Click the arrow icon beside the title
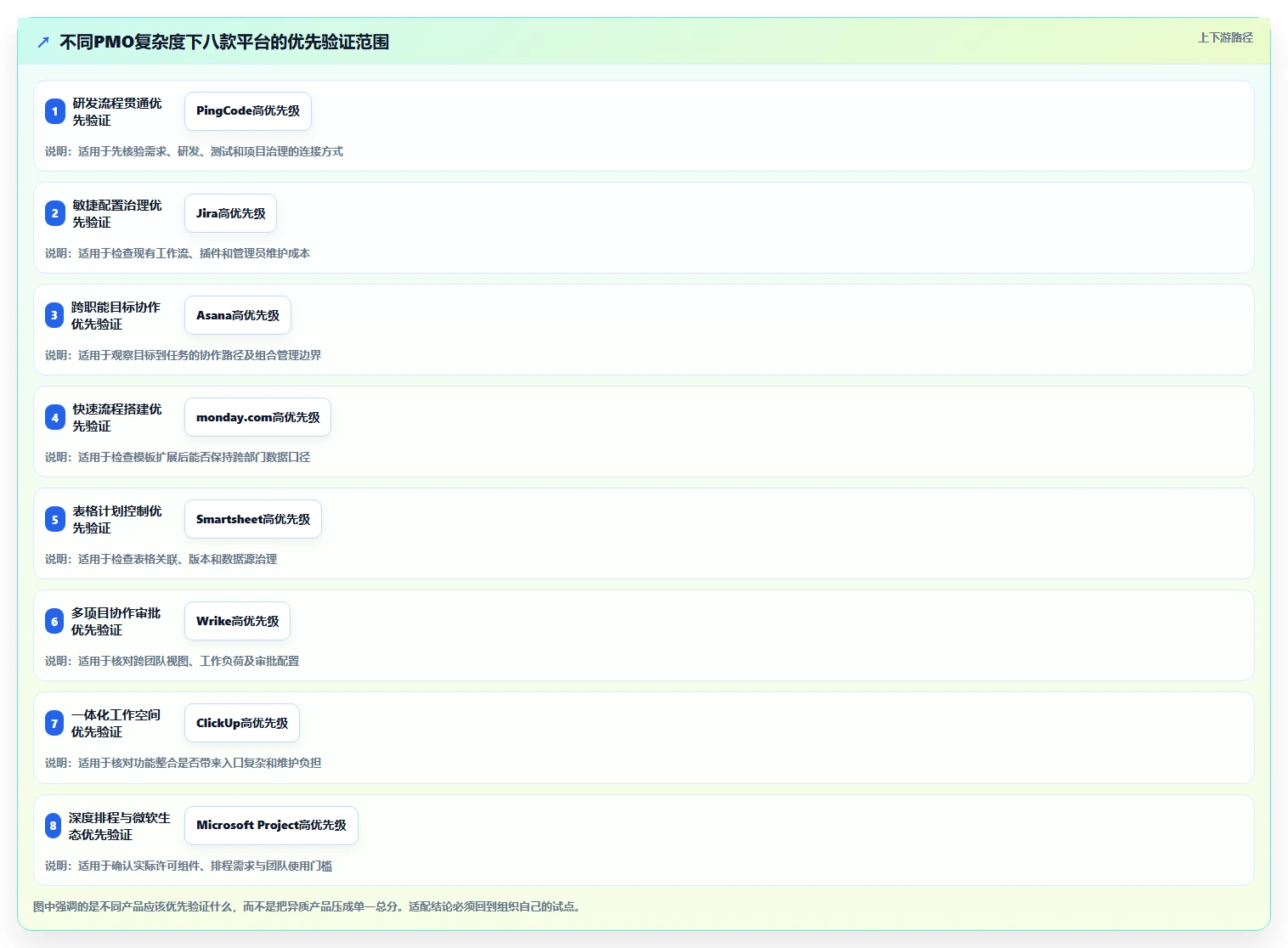Screen dimensions: 1288x948 click(43, 42)
